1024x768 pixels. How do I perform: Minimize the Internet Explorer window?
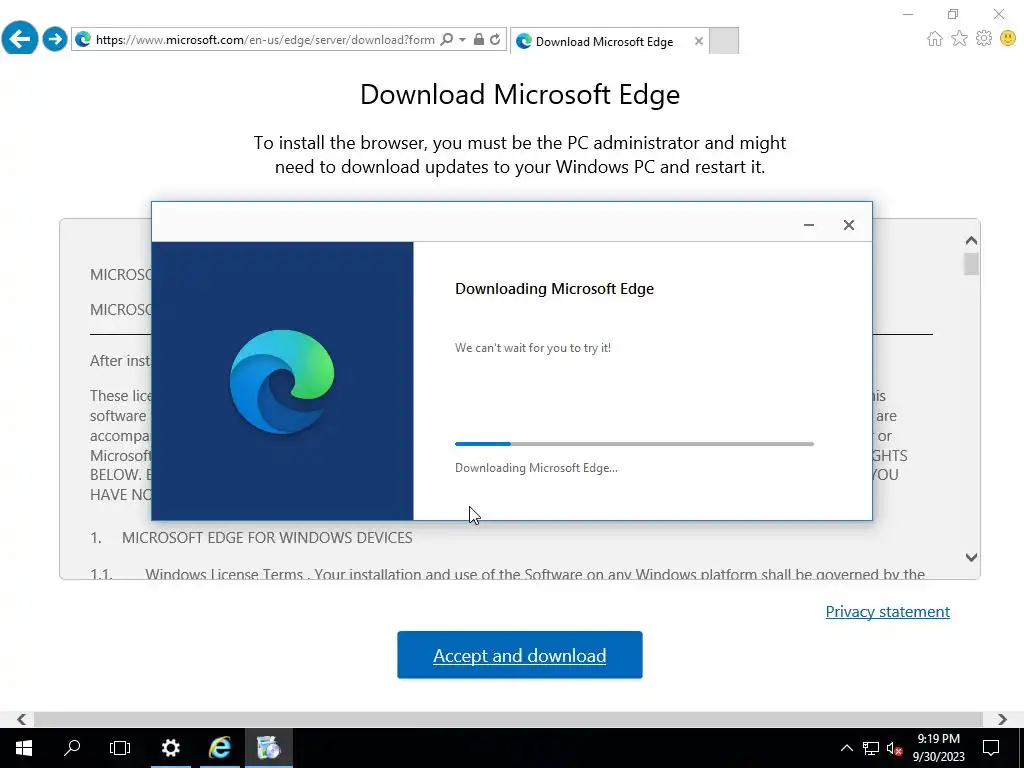908,14
